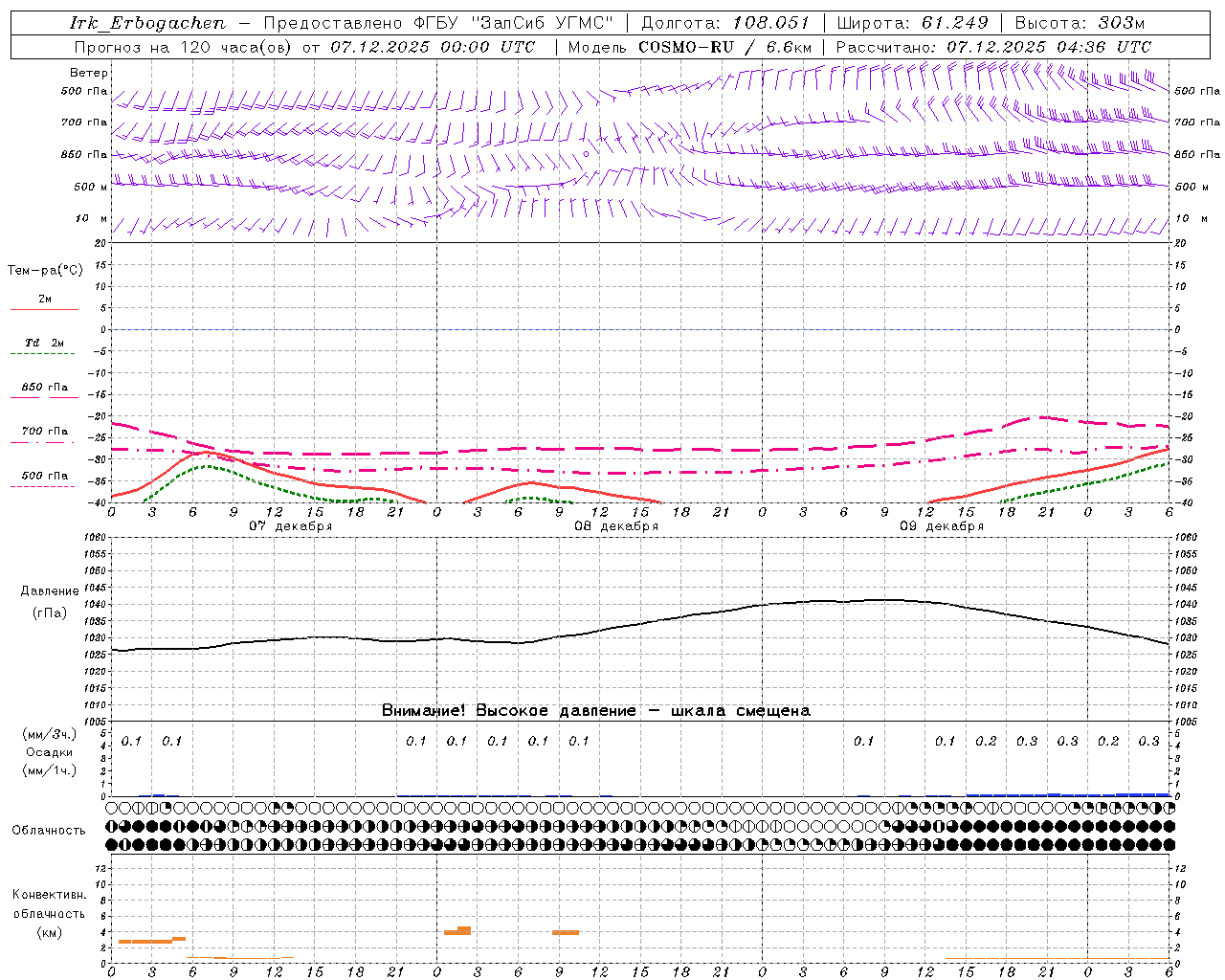
Task: Click the "850 гПа" temperature legend entry
Action: point(45,388)
